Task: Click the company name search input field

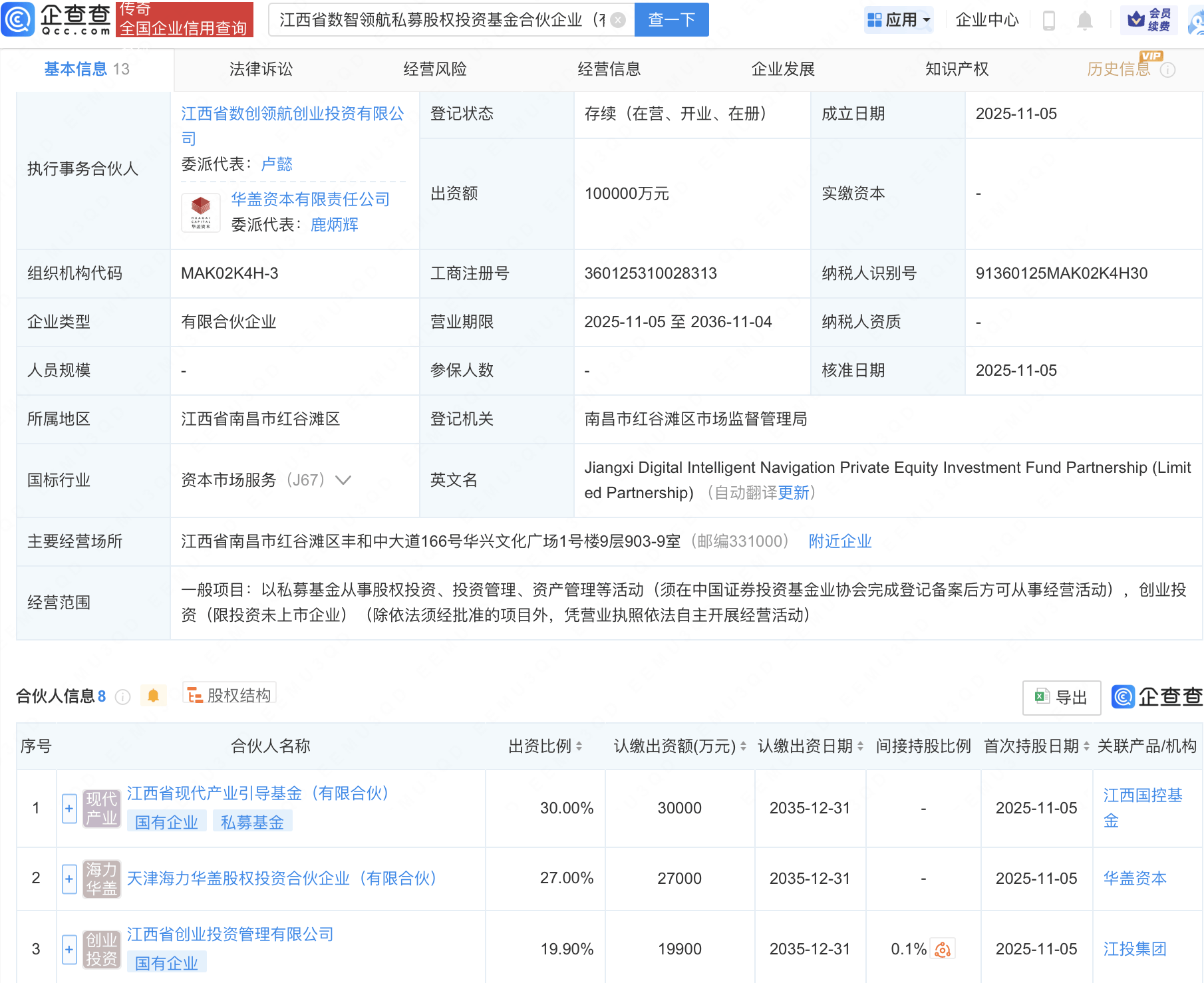Action: coord(442,20)
